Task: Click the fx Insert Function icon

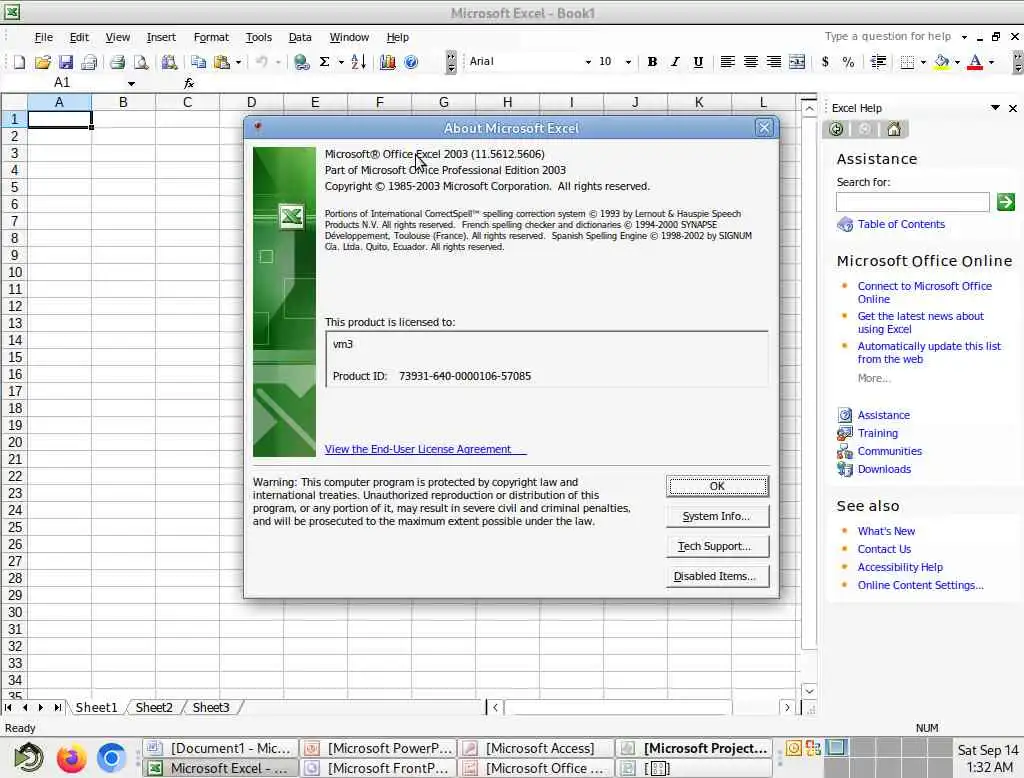Action: coord(189,83)
